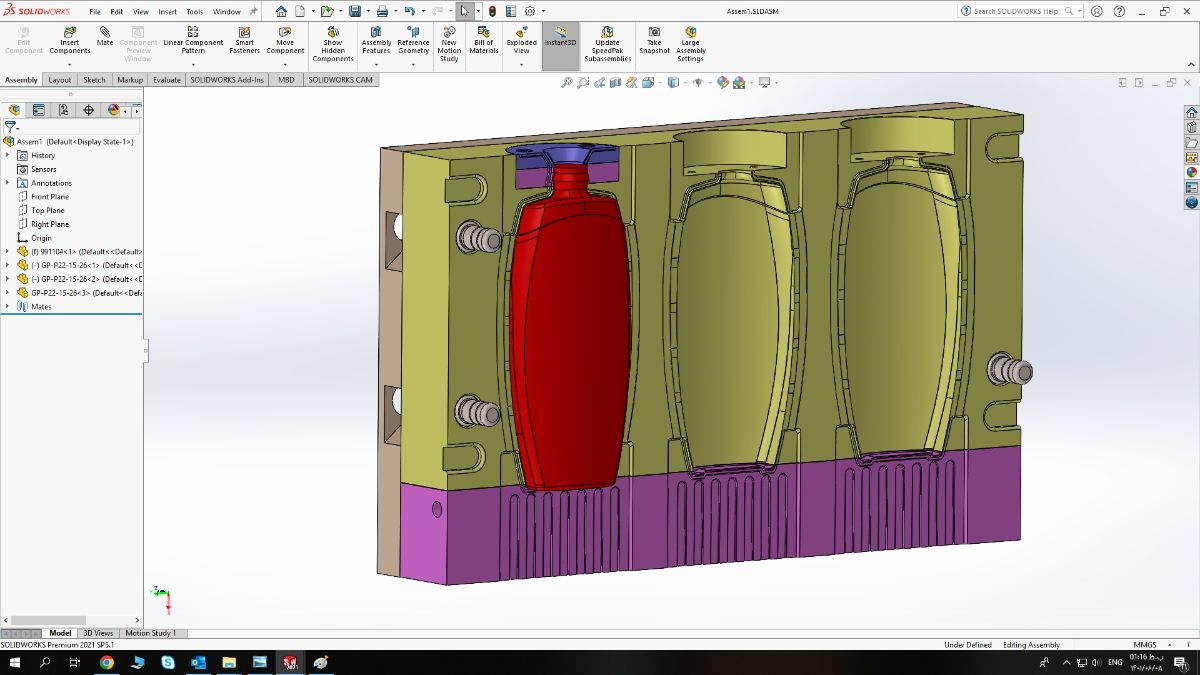
Task: Expand the Annotations tree node
Action: [8, 183]
